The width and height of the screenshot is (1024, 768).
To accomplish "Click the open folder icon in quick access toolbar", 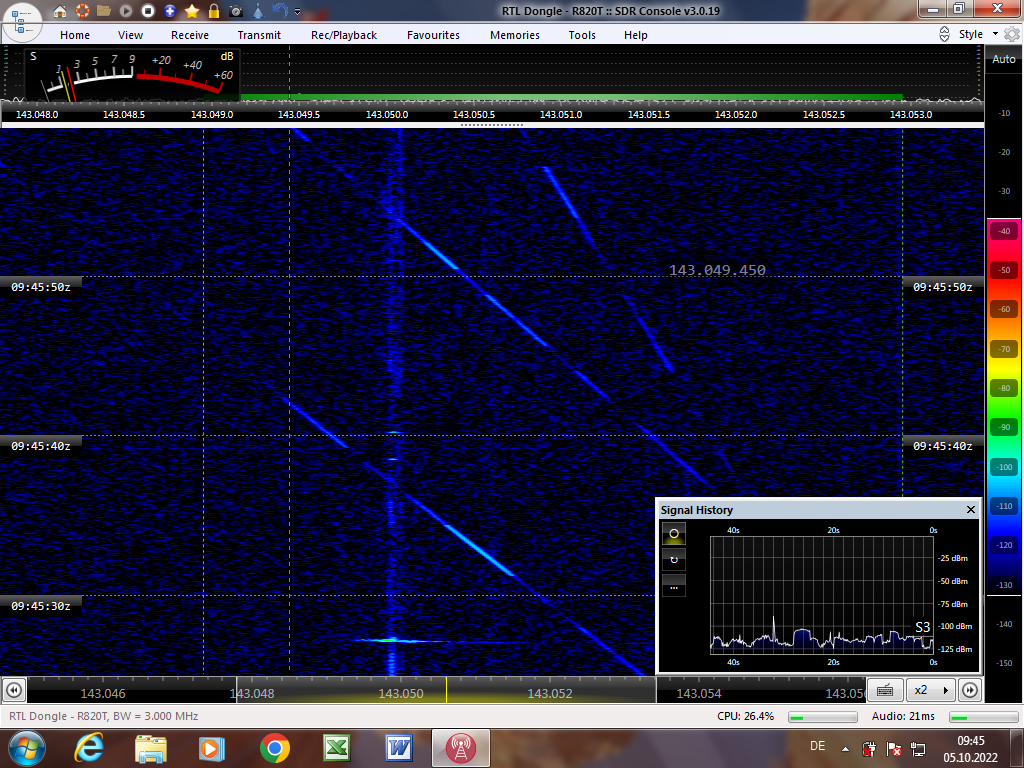I will click(104, 11).
